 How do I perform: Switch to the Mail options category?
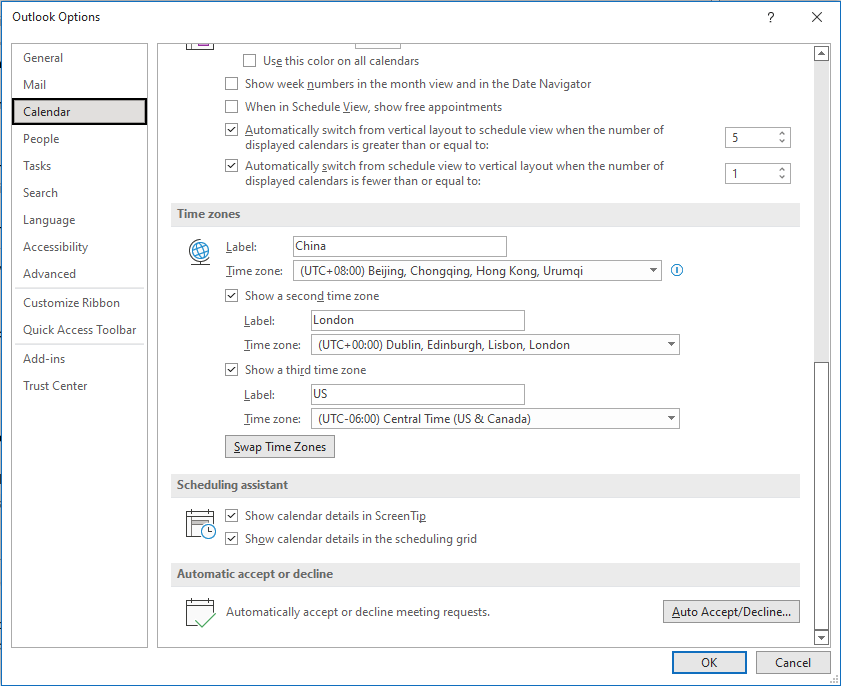(35, 85)
